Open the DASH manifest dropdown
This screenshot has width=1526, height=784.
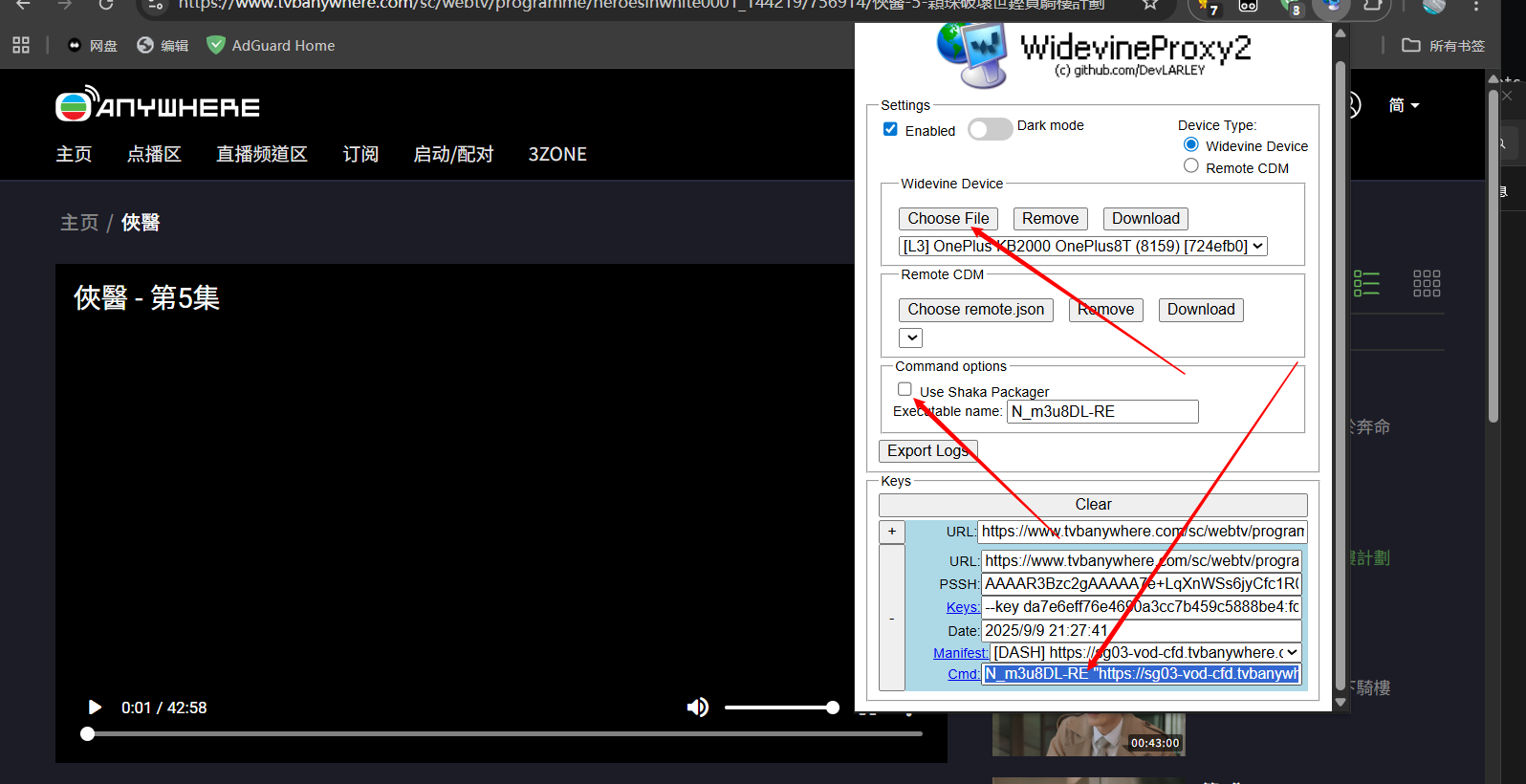pos(1146,653)
